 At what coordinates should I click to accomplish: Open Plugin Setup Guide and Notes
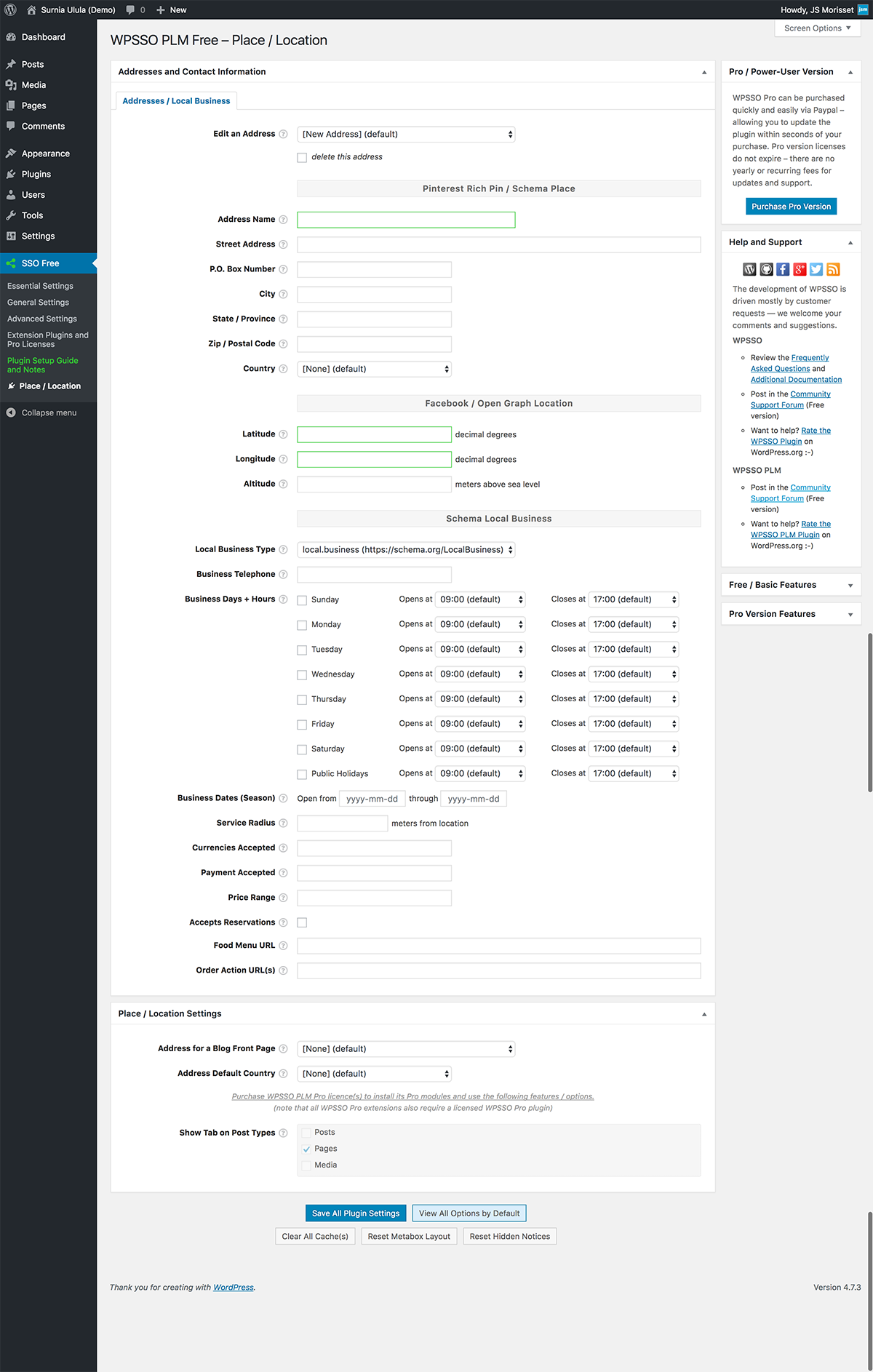coord(43,365)
